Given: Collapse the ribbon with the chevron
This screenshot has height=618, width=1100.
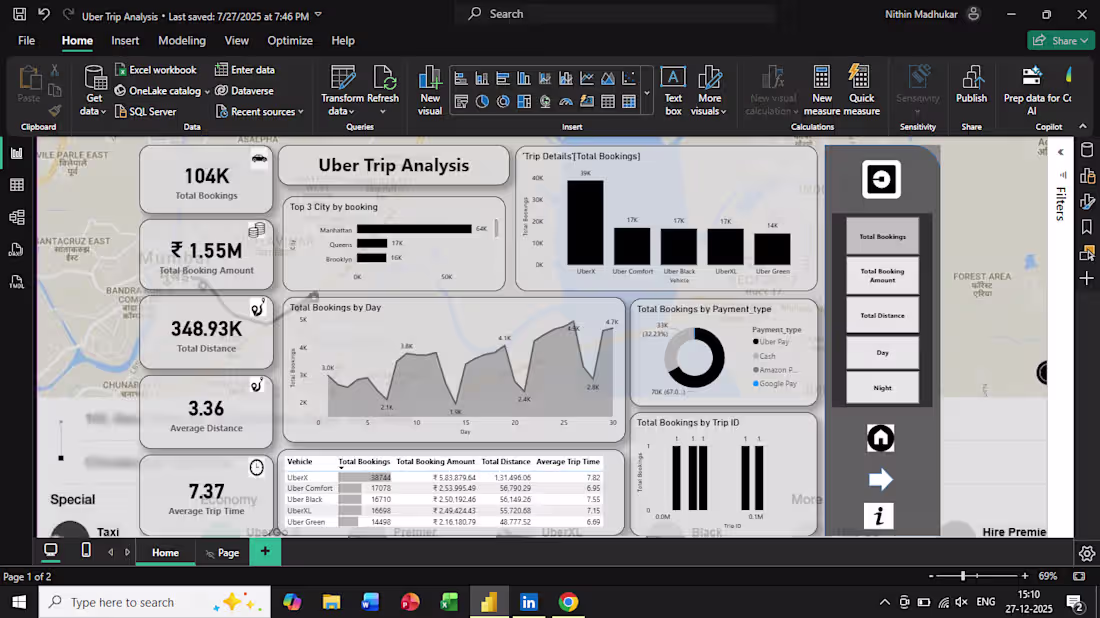Looking at the screenshot, I should coord(1082,126).
